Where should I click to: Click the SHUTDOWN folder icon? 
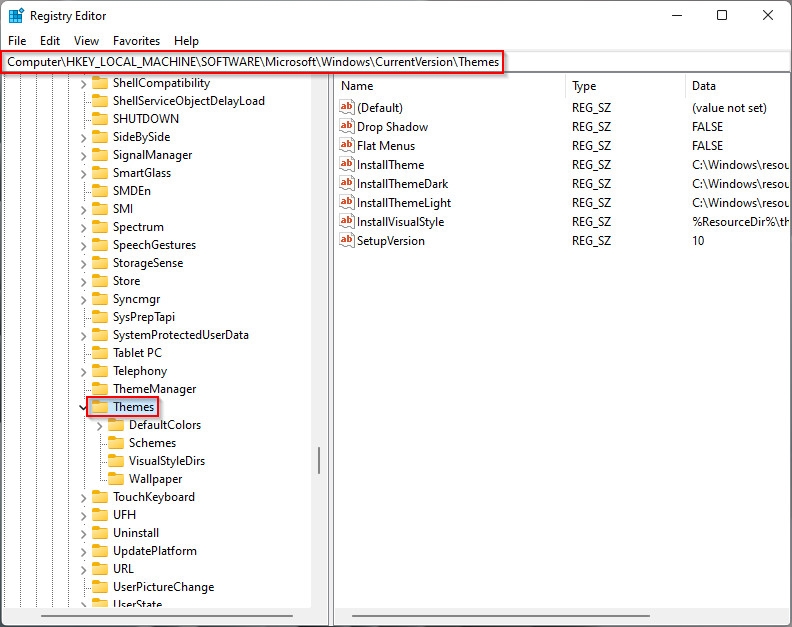point(100,119)
